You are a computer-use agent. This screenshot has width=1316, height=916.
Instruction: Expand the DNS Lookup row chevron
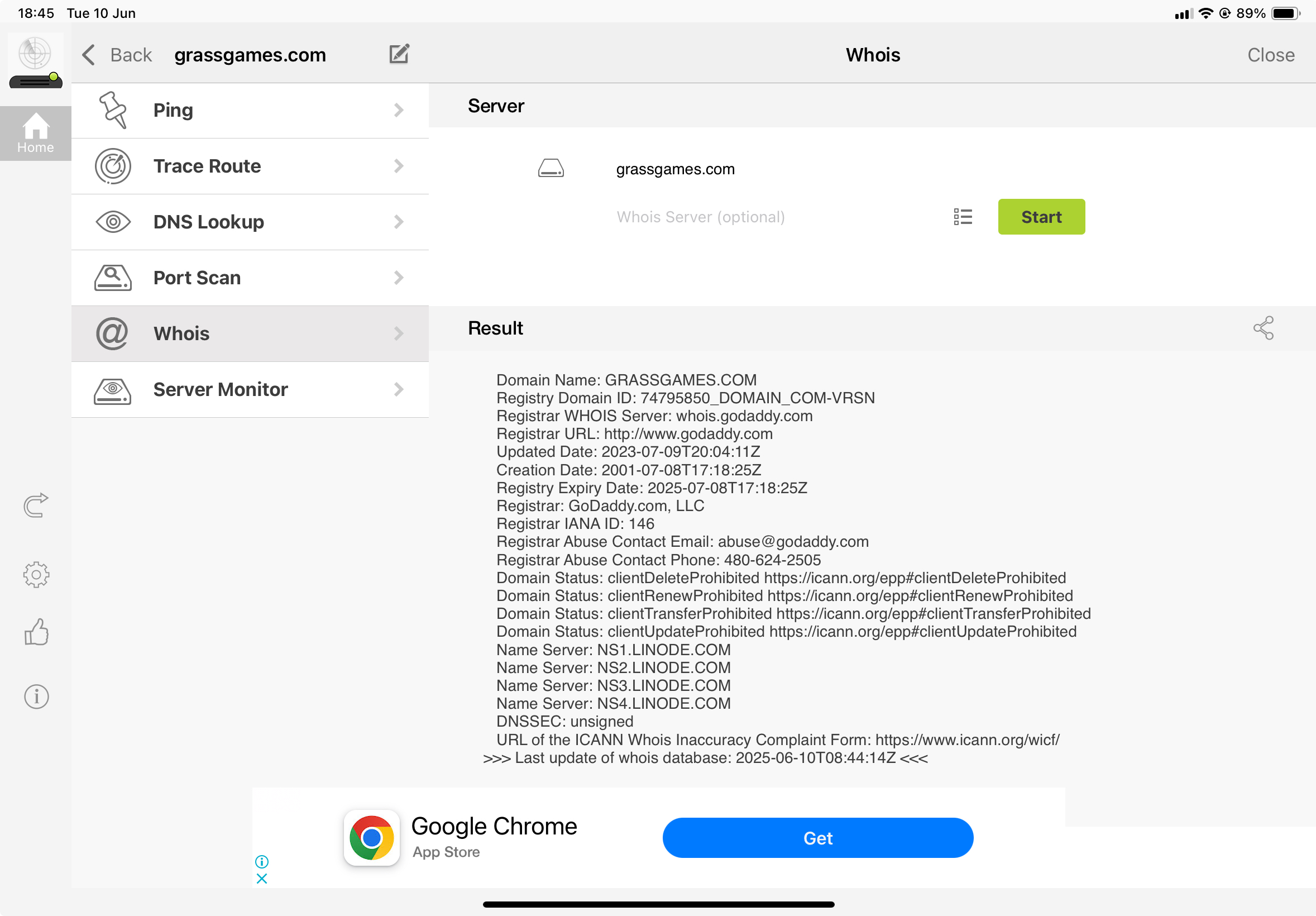coord(399,222)
